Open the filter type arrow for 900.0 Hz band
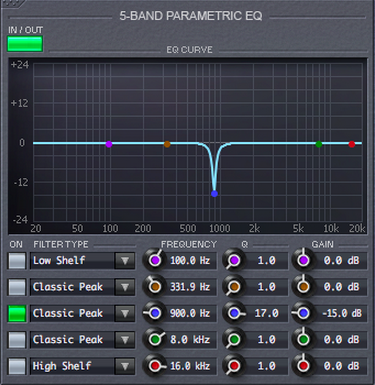 [125, 313]
